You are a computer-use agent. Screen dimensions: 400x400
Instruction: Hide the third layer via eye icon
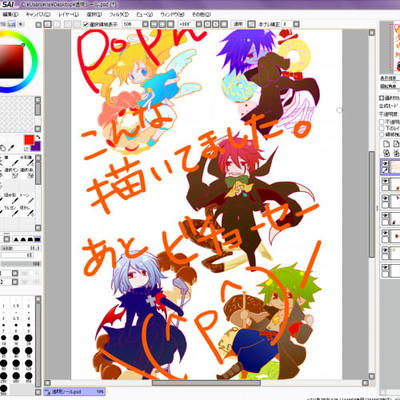point(385,199)
